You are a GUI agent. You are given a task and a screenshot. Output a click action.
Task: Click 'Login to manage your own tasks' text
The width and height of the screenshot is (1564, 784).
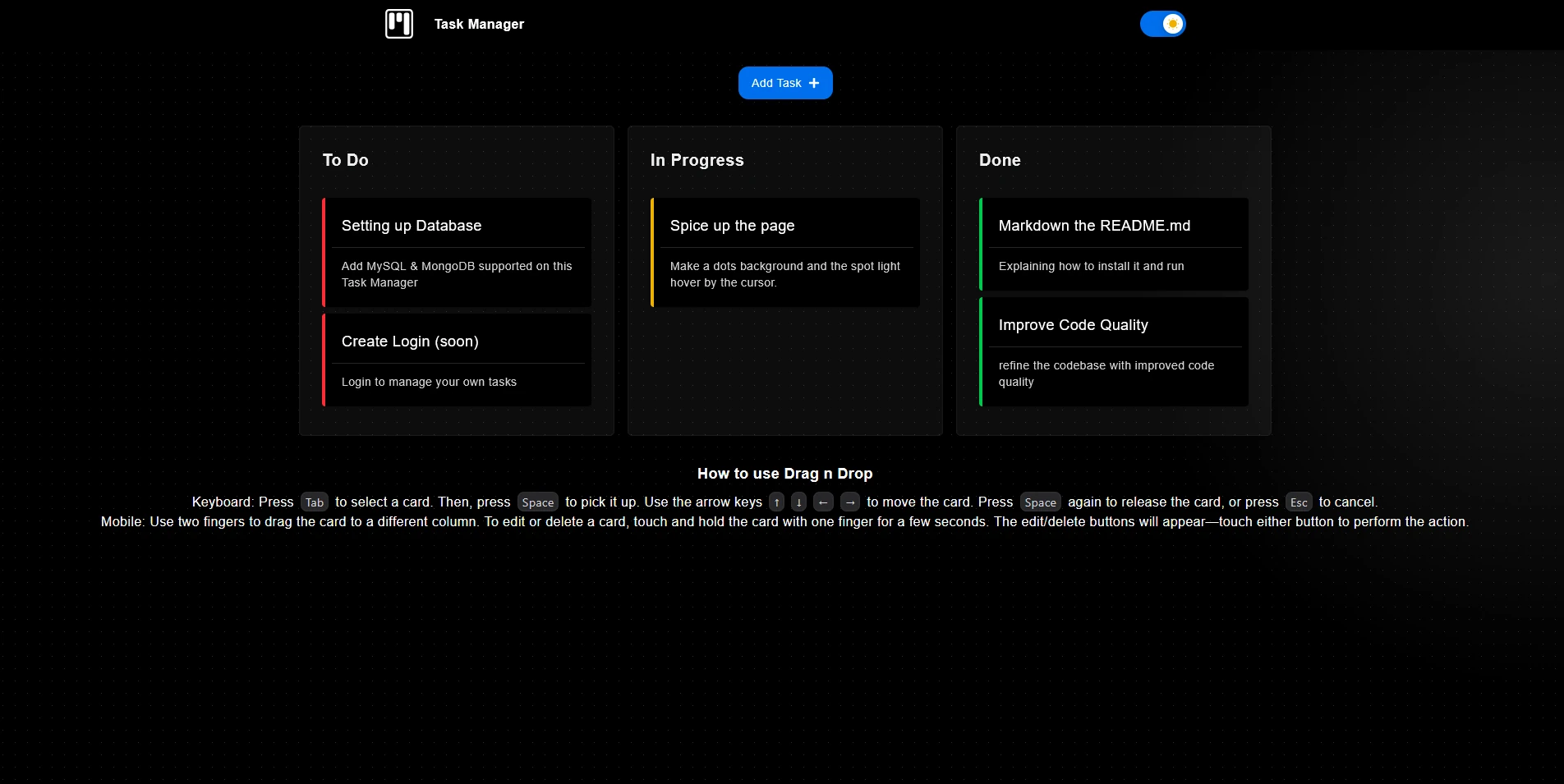[429, 382]
